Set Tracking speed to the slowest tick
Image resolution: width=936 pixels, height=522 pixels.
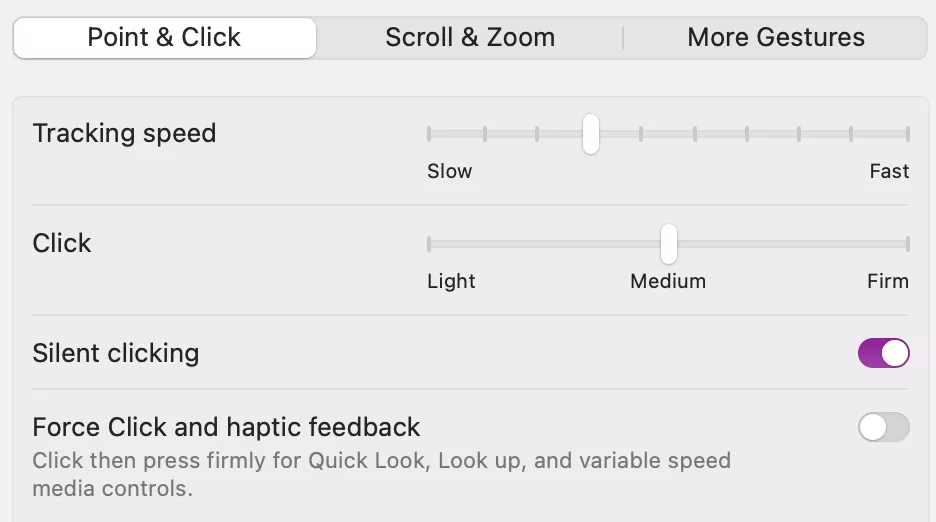pos(429,133)
